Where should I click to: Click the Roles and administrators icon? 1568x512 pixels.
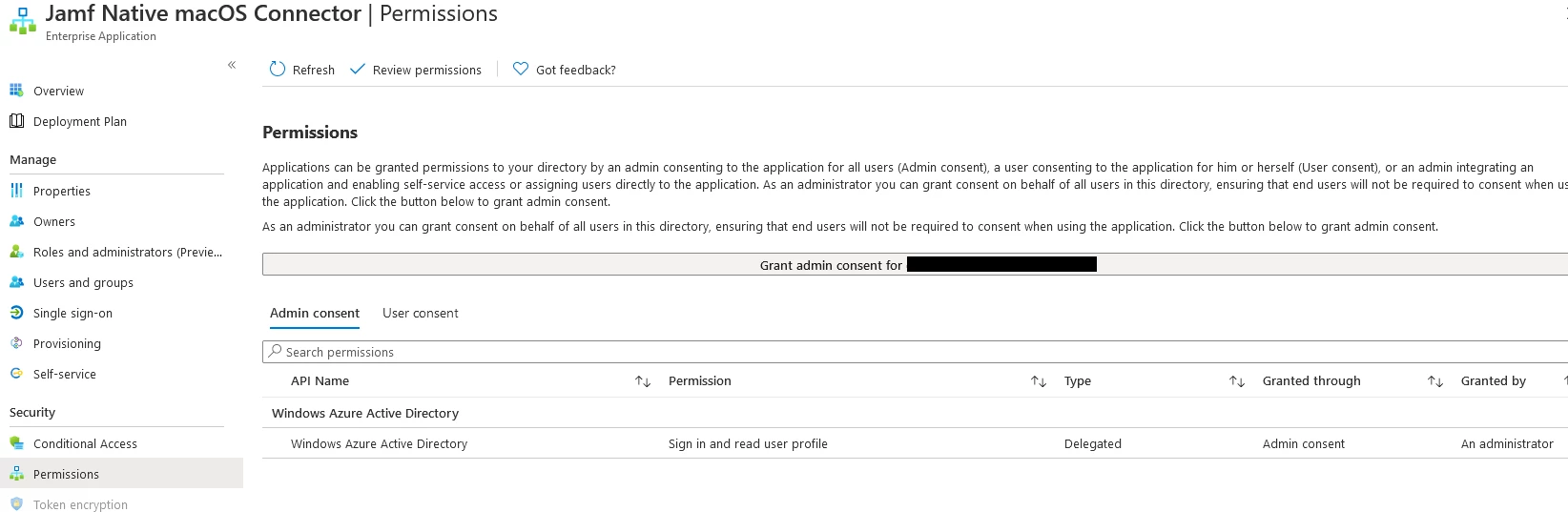(16, 252)
